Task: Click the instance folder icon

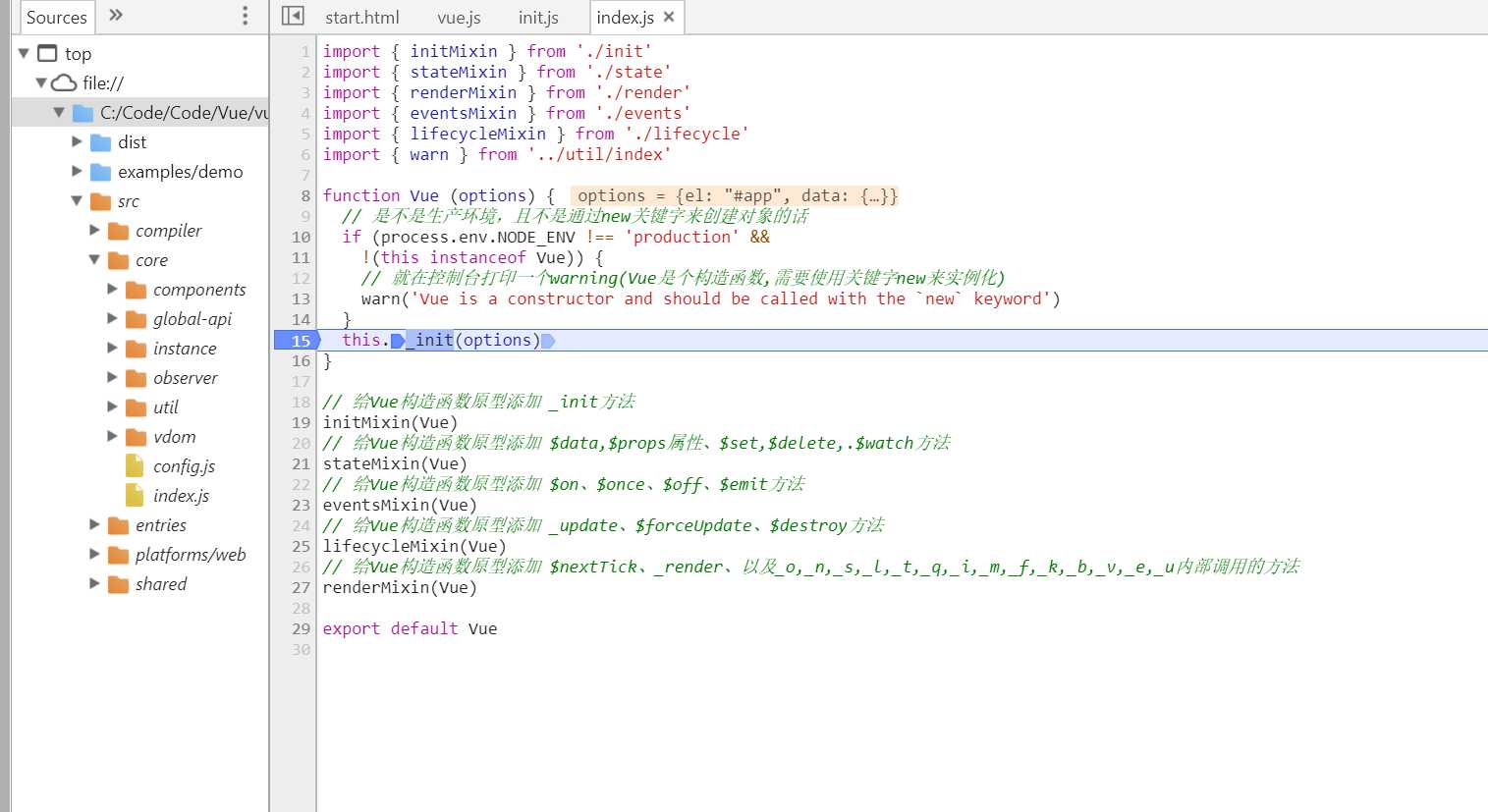Action: pyautogui.click(x=136, y=349)
